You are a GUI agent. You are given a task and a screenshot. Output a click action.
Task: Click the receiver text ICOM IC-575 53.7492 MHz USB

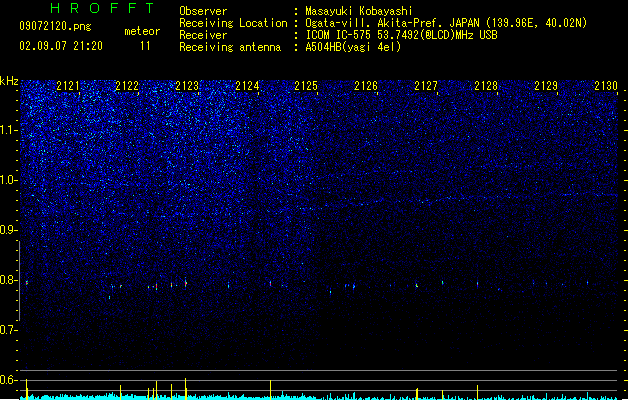(402, 35)
